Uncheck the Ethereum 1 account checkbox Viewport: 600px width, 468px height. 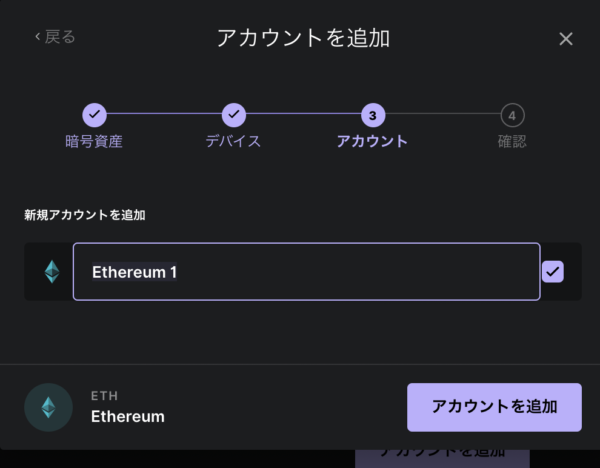(553, 272)
